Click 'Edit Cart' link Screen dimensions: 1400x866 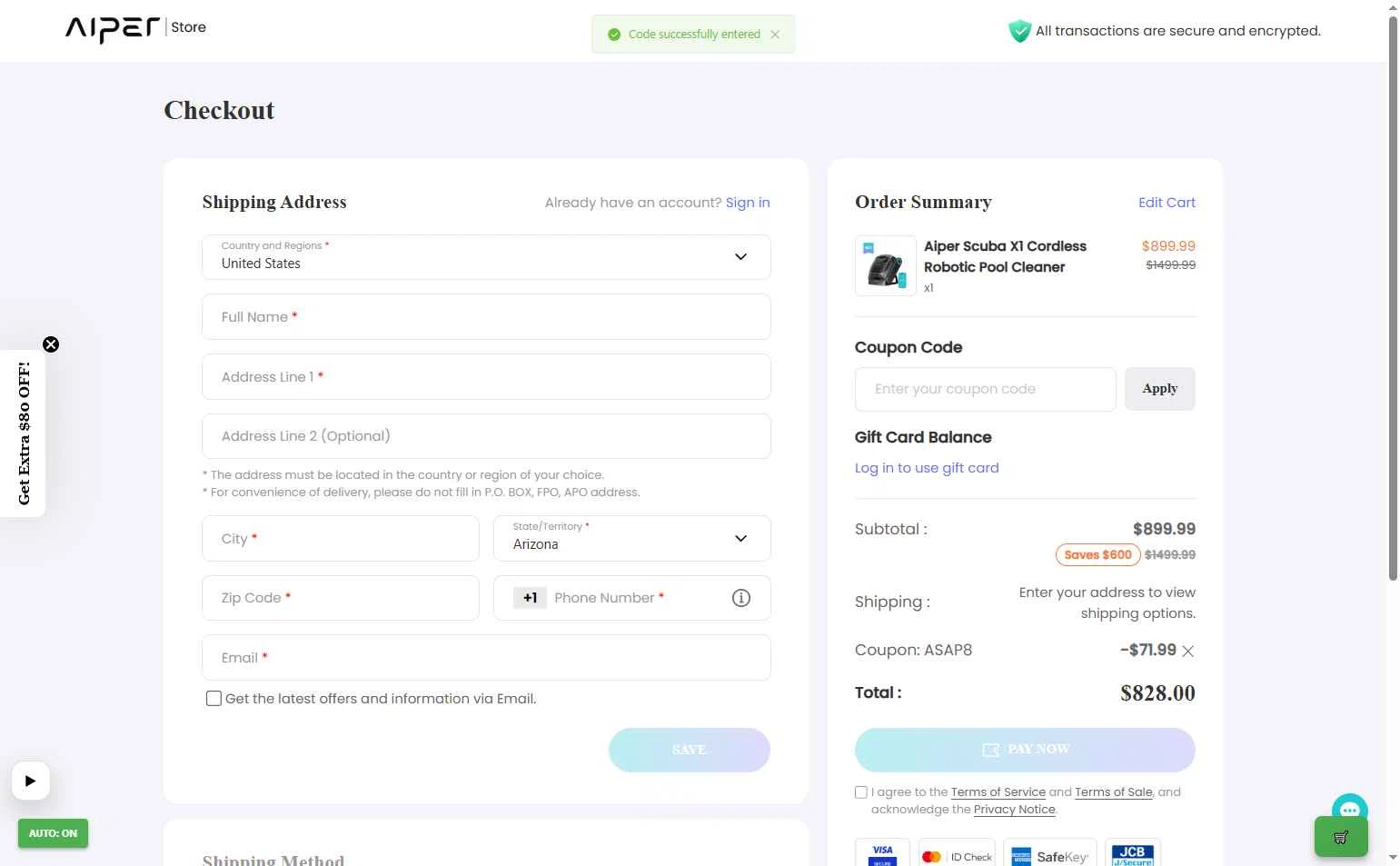tap(1167, 203)
